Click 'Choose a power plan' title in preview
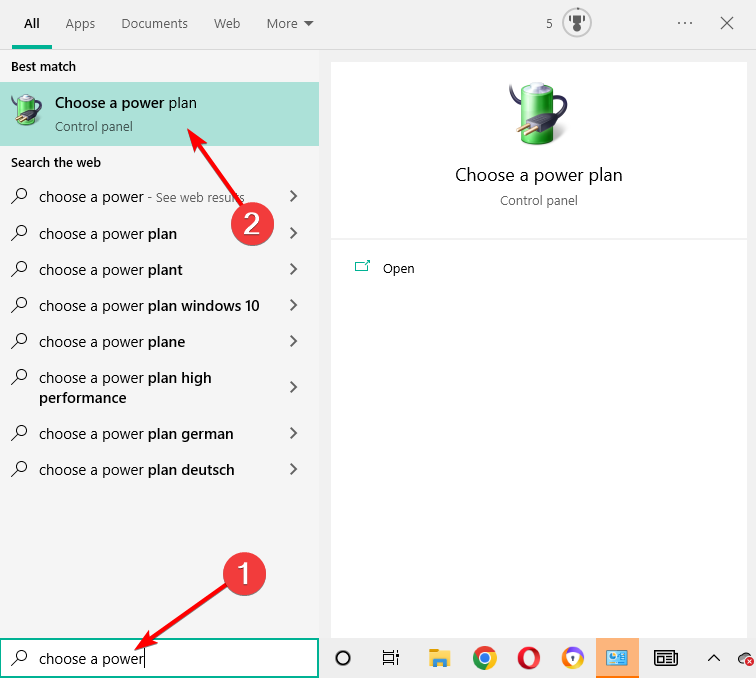756x678 pixels. click(x=539, y=175)
